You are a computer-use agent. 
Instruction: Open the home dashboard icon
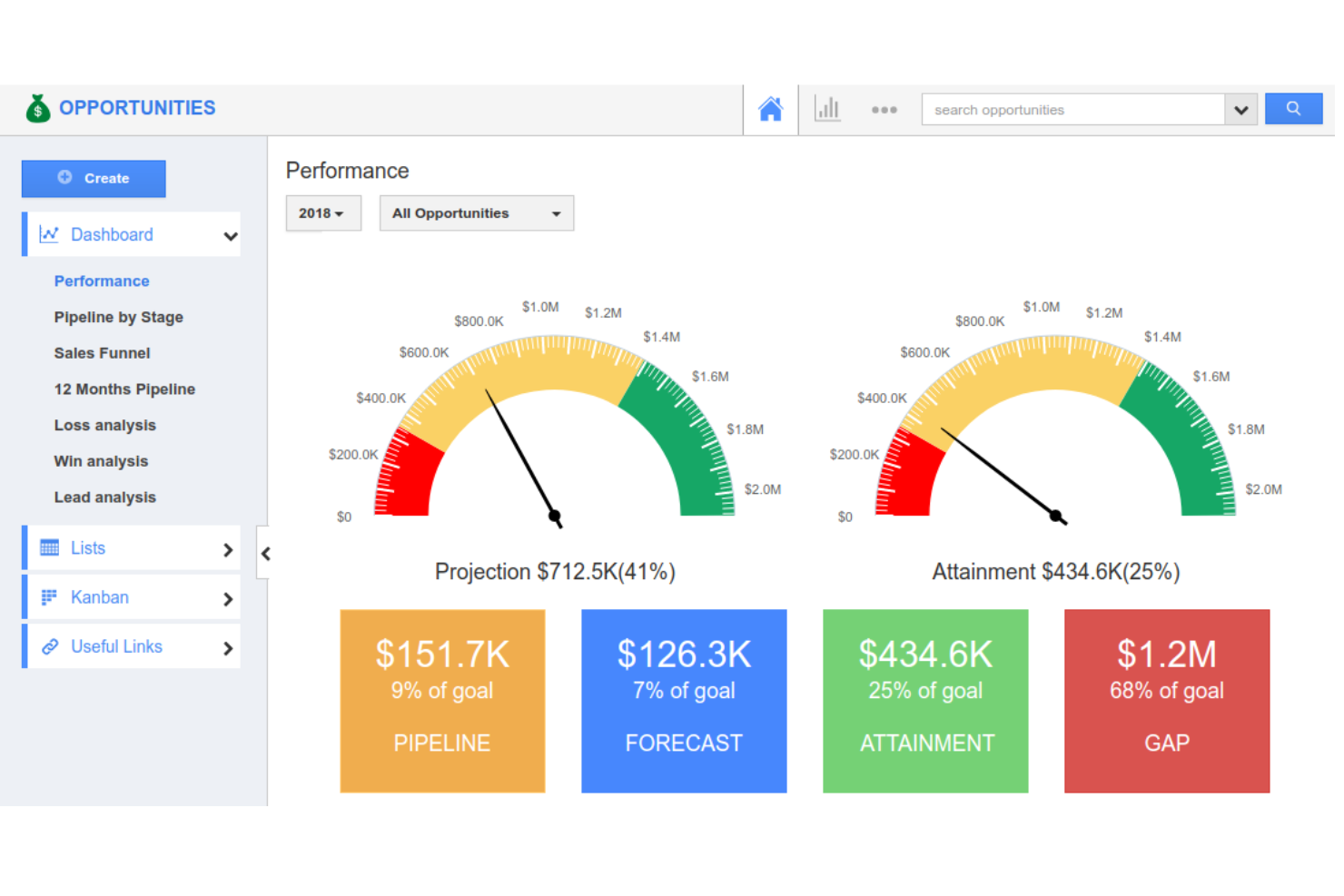click(x=770, y=108)
